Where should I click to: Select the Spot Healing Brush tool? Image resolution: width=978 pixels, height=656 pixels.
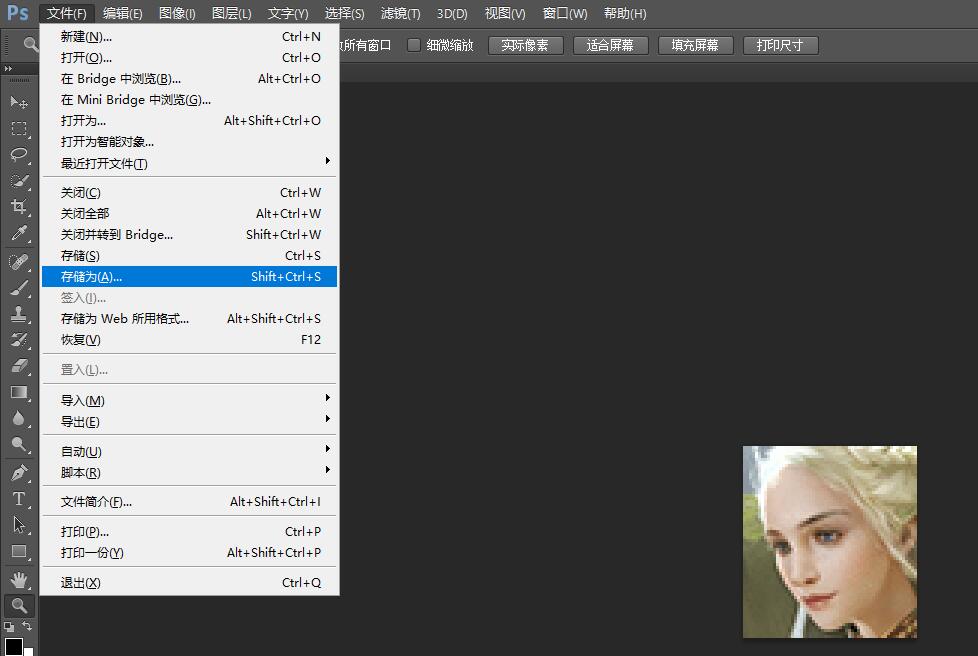19,261
